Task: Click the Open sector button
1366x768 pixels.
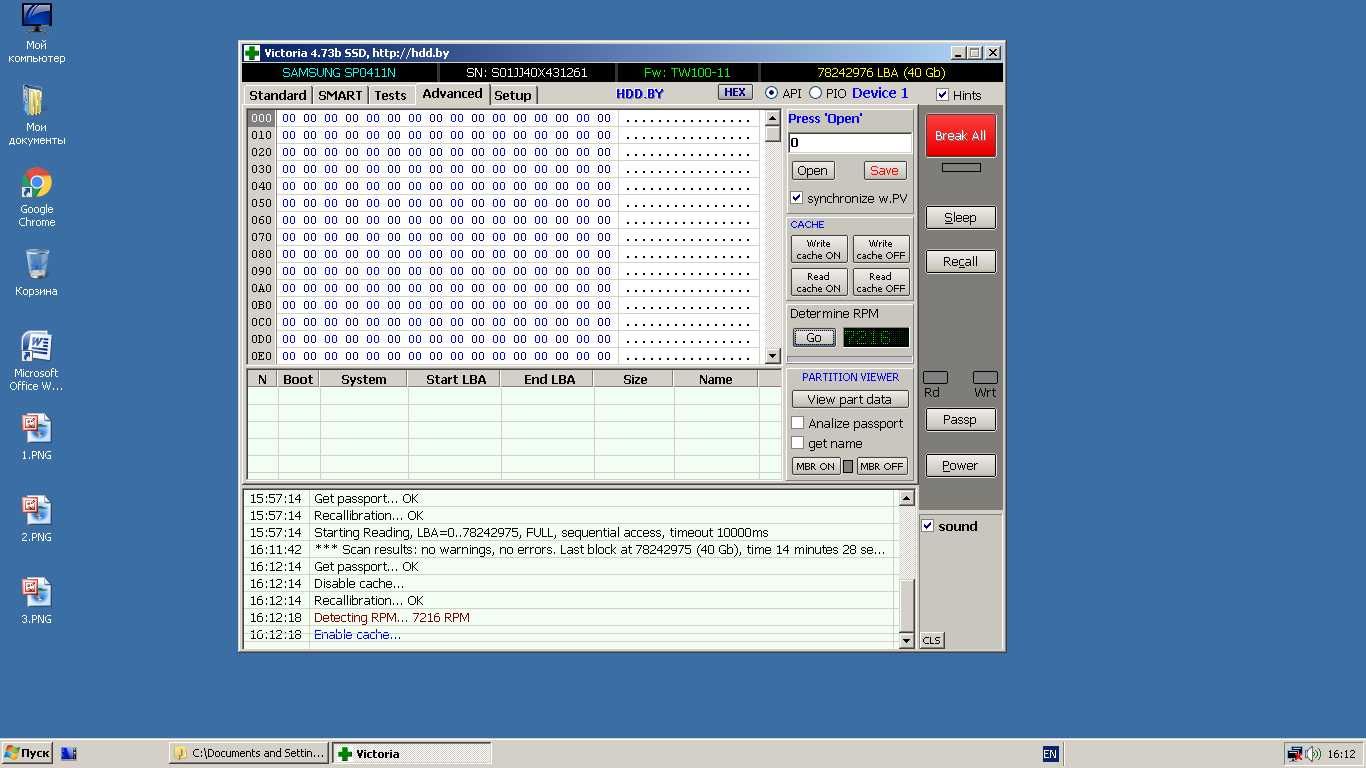Action: [812, 170]
